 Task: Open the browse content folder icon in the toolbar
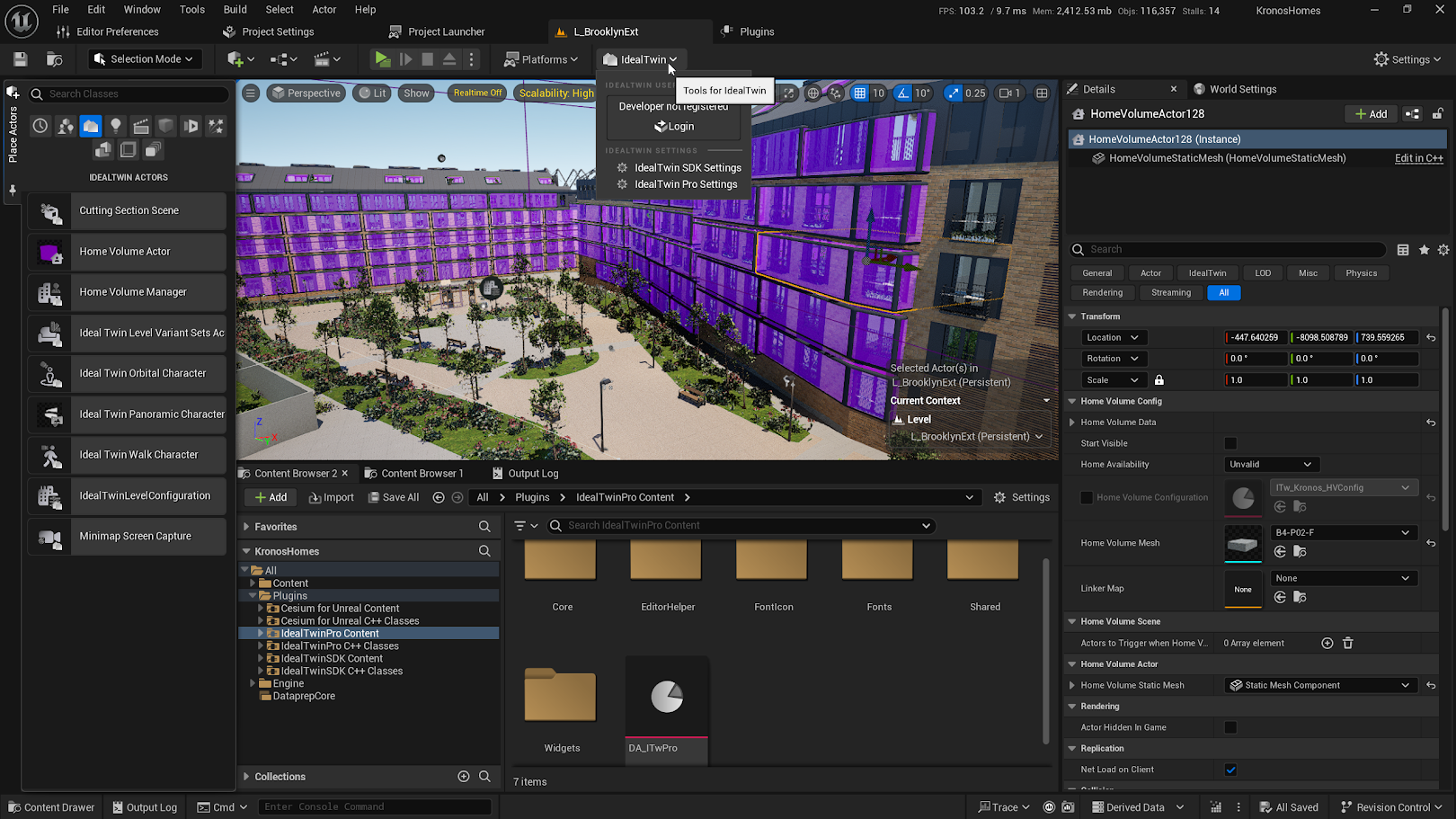(55, 59)
